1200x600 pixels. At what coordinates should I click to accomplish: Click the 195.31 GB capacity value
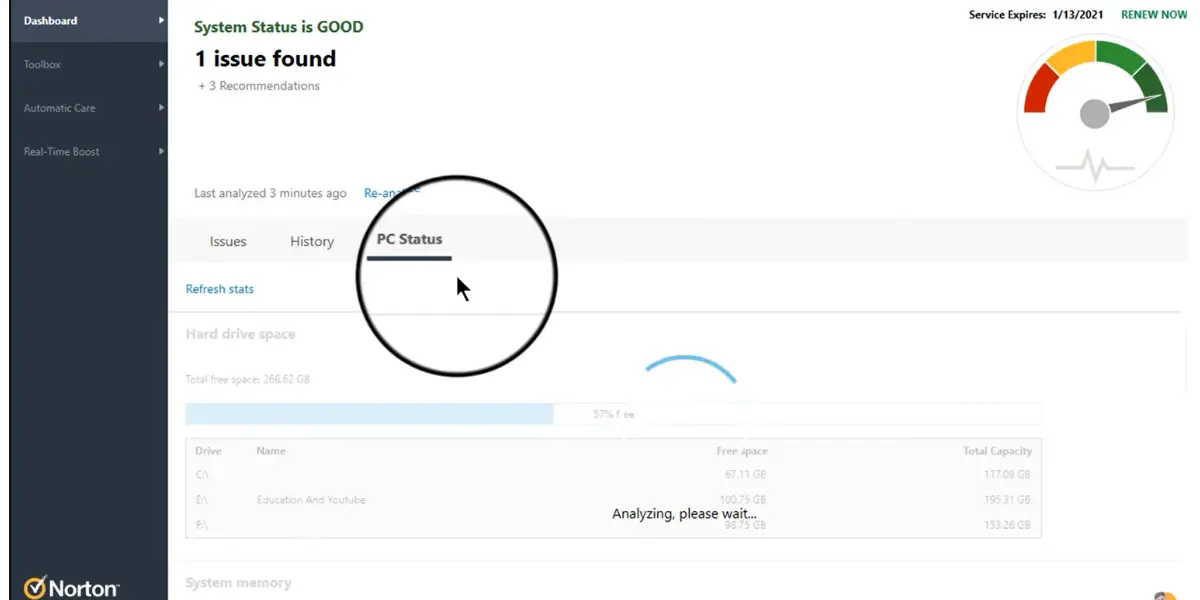[1005, 500]
